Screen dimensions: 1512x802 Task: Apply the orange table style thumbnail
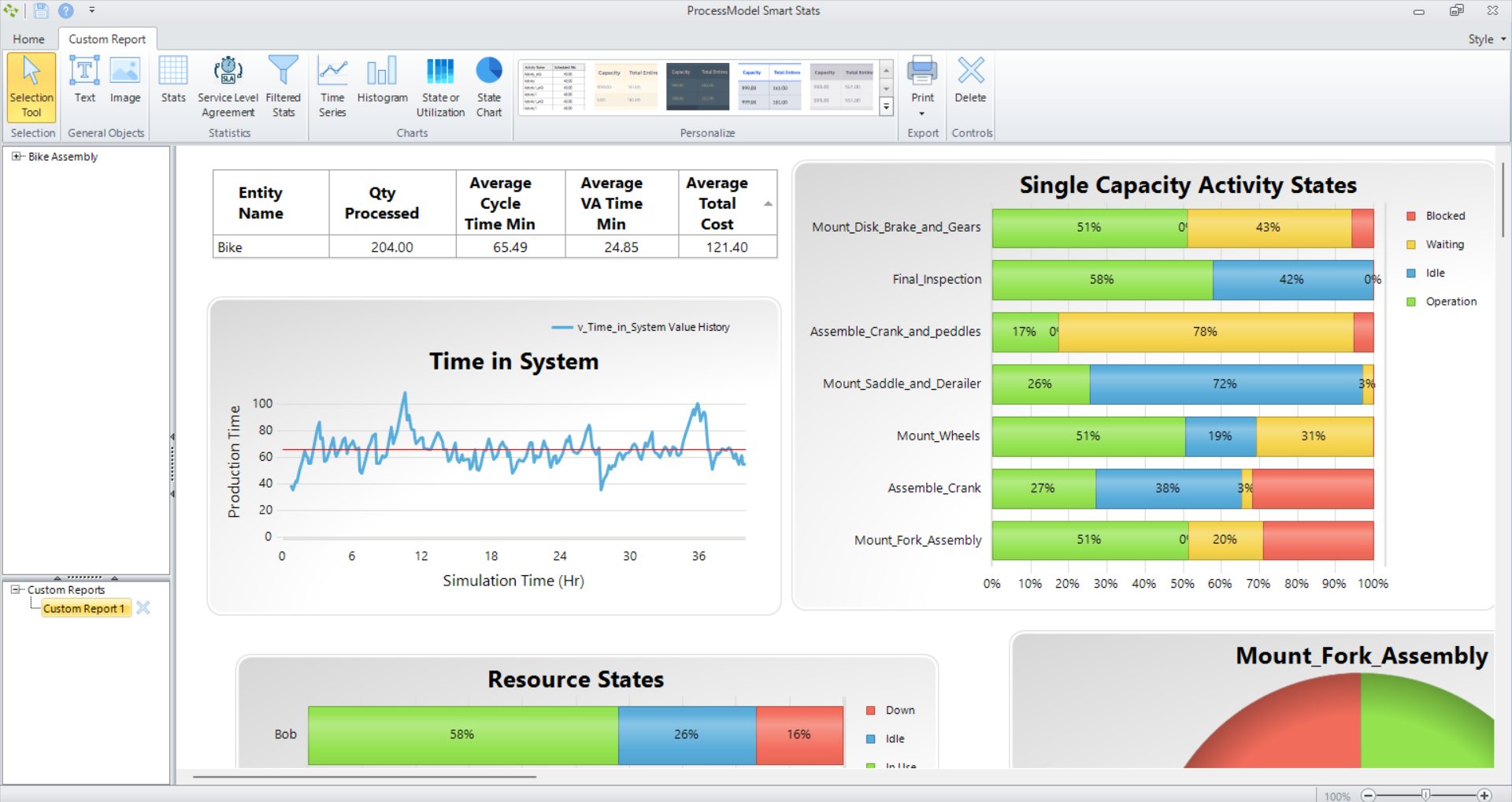coord(626,87)
